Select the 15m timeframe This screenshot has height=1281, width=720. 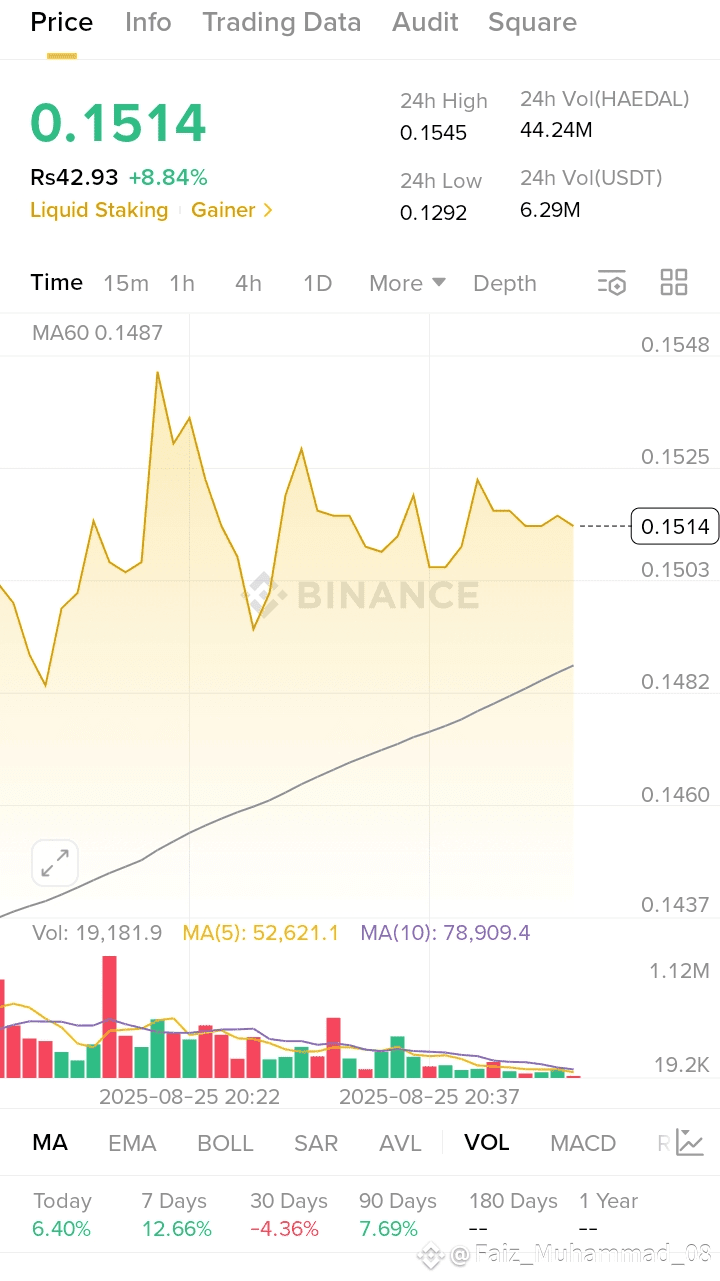point(126,283)
